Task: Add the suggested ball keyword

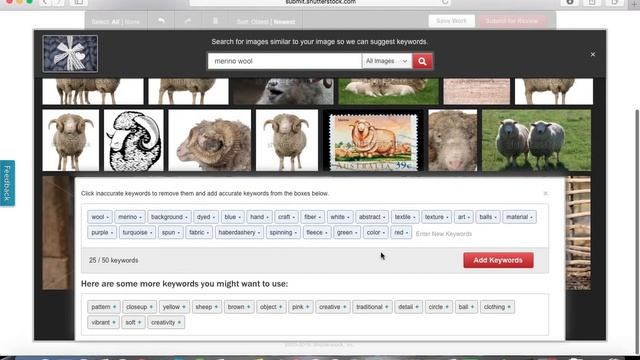Action: 466,307
